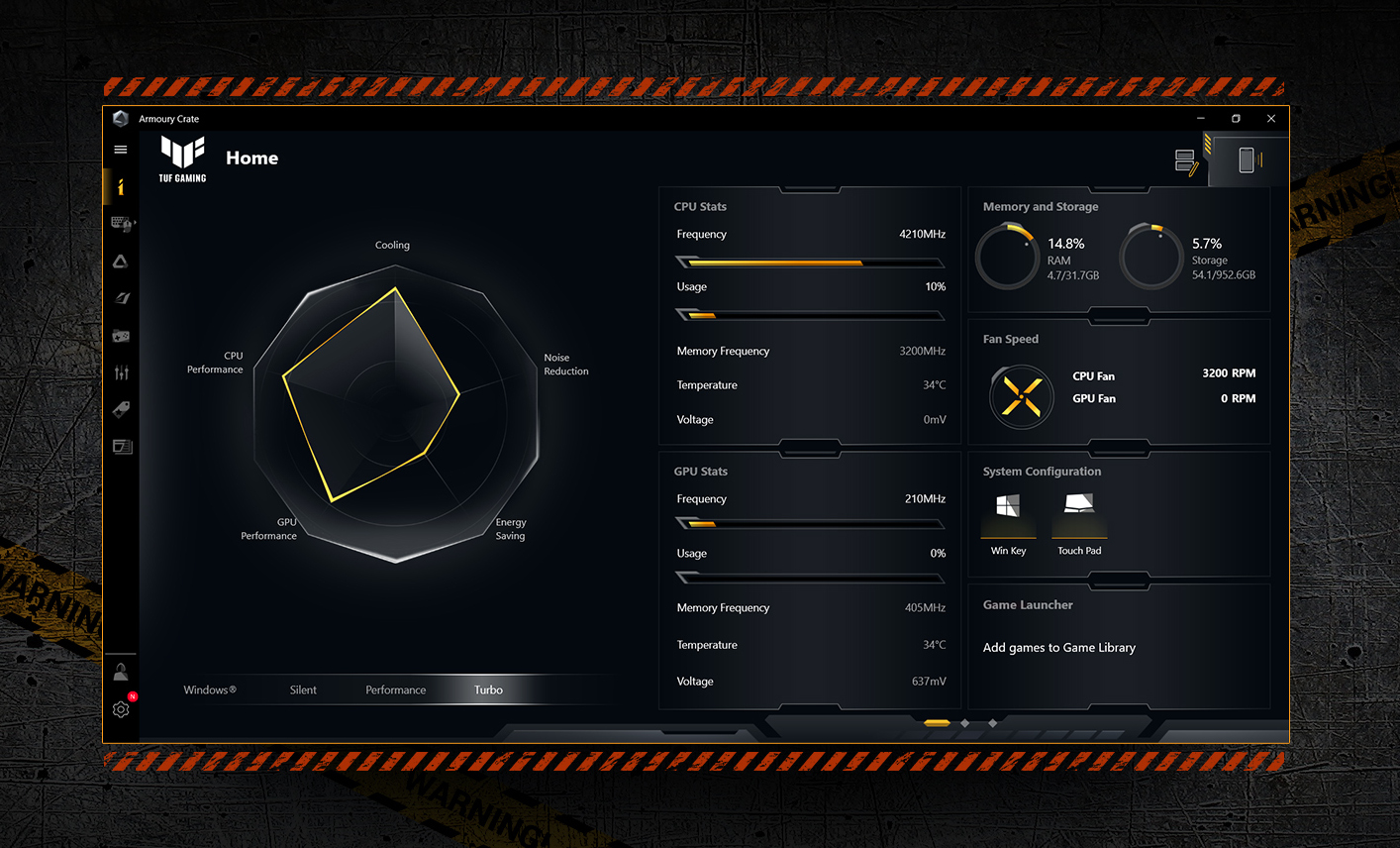The width and height of the screenshot is (1400, 848).
Task: Select the Silent operating mode
Action: [303, 689]
